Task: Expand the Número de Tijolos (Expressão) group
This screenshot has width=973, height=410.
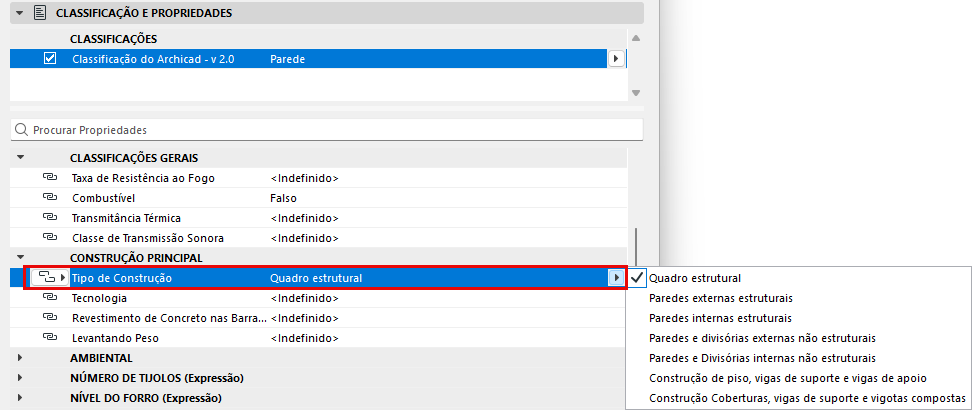Action: (x=20, y=378)
